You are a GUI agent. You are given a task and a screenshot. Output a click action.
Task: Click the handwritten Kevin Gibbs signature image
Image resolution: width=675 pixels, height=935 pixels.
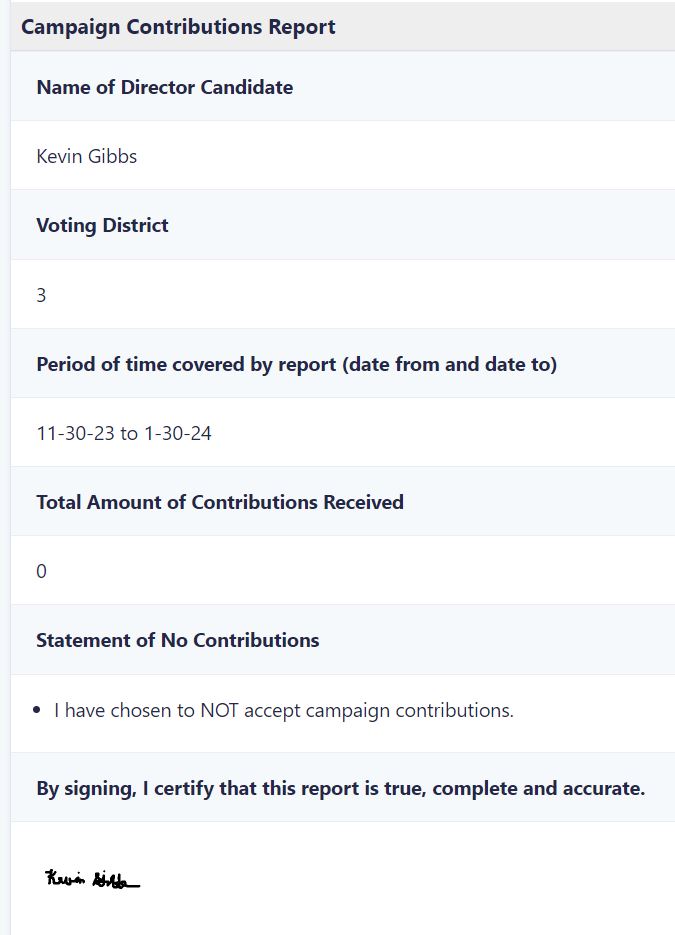click(x=92, y=879)
